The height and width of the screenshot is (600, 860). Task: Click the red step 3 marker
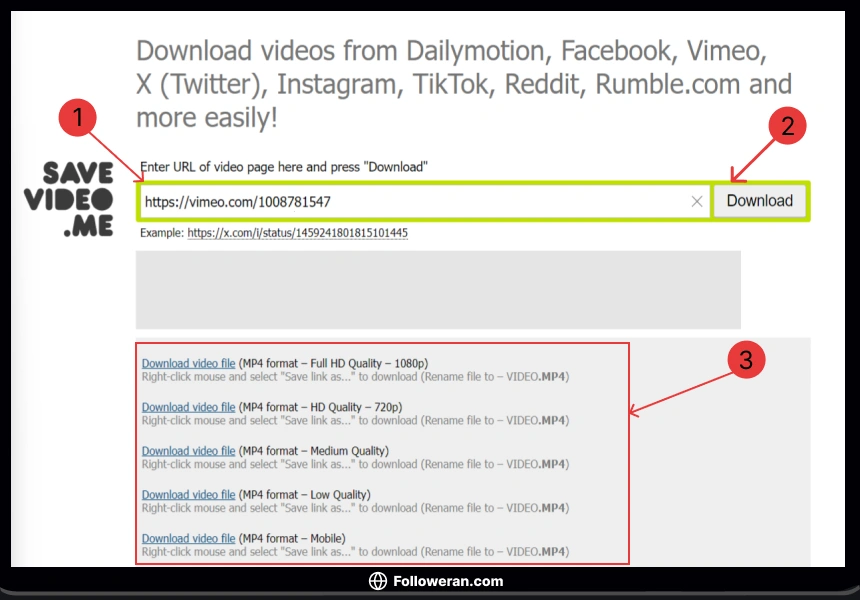coord(745,361)
